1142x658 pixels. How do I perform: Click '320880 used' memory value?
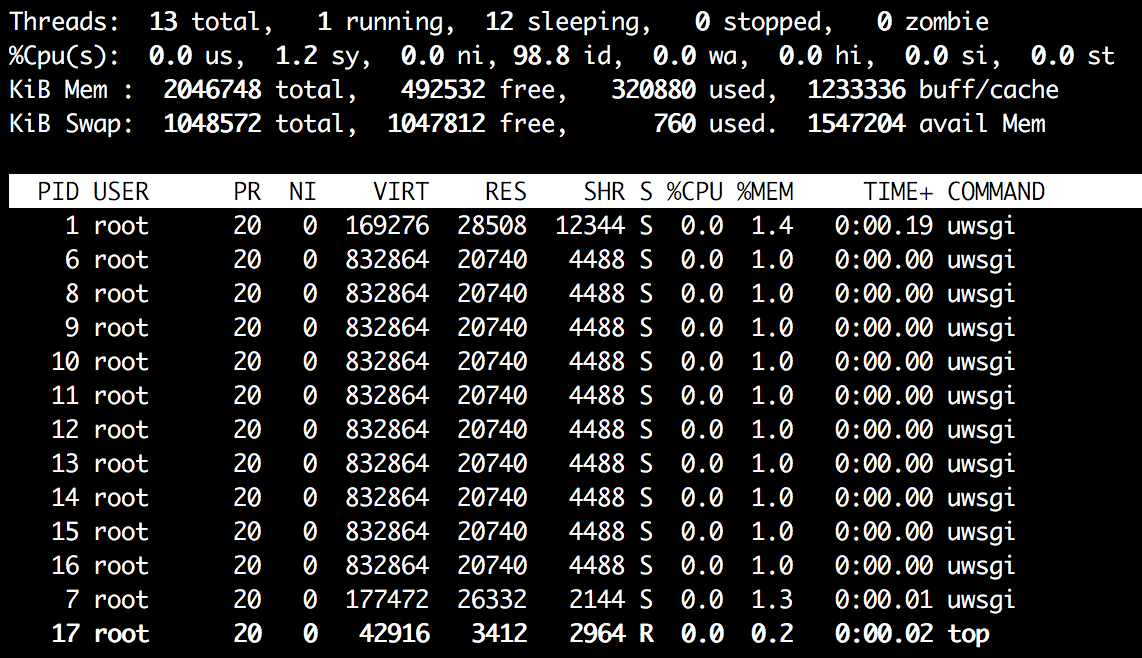tap(688, 90)
